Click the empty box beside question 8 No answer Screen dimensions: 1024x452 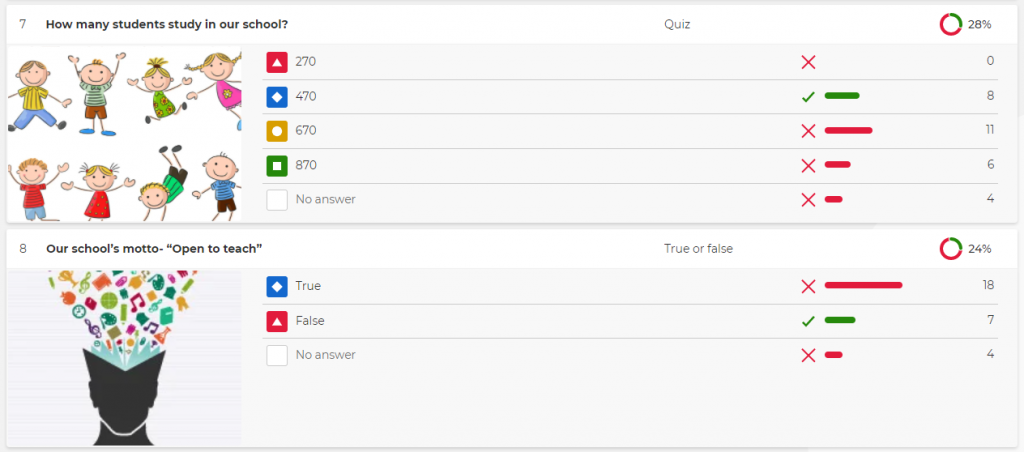(277, 355)
